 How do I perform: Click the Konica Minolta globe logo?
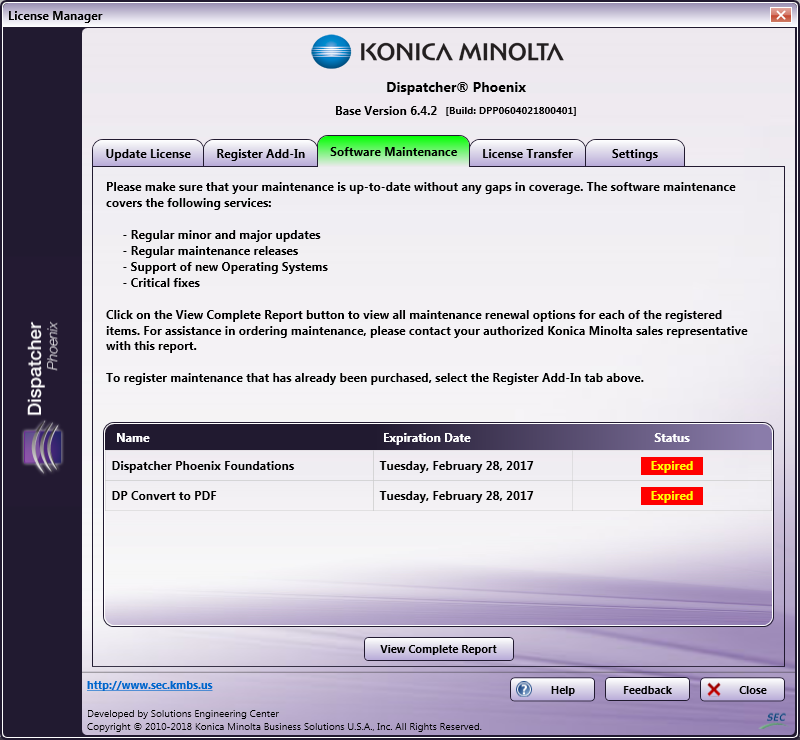coord(331,52)
